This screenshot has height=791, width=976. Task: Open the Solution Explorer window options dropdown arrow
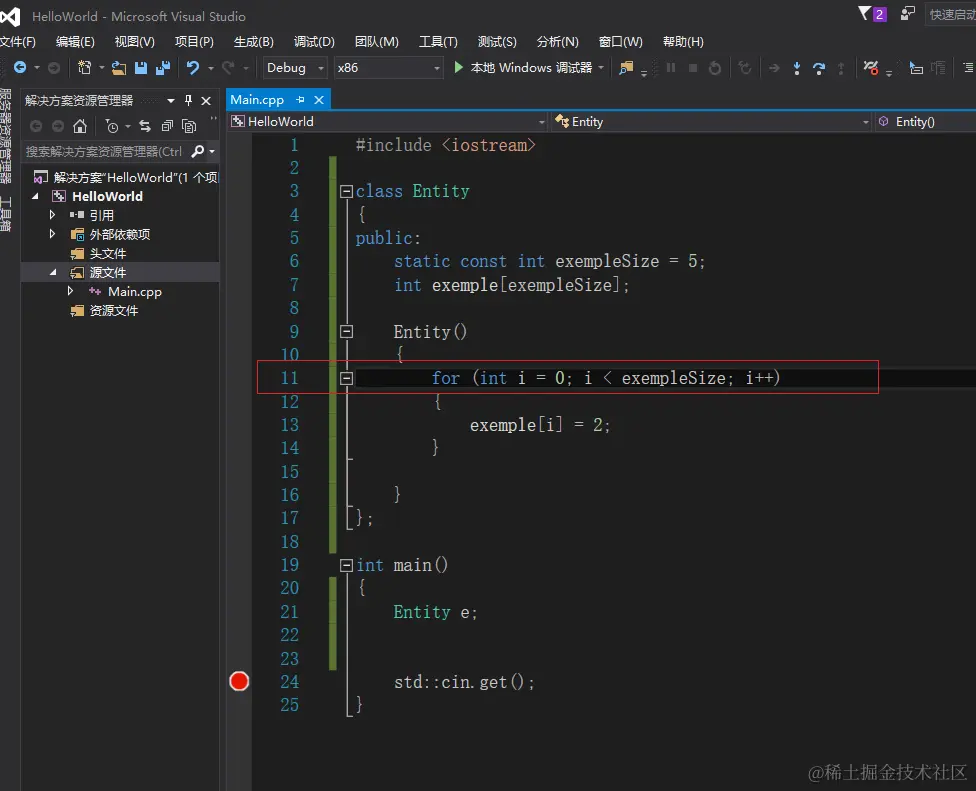[171, 100]
